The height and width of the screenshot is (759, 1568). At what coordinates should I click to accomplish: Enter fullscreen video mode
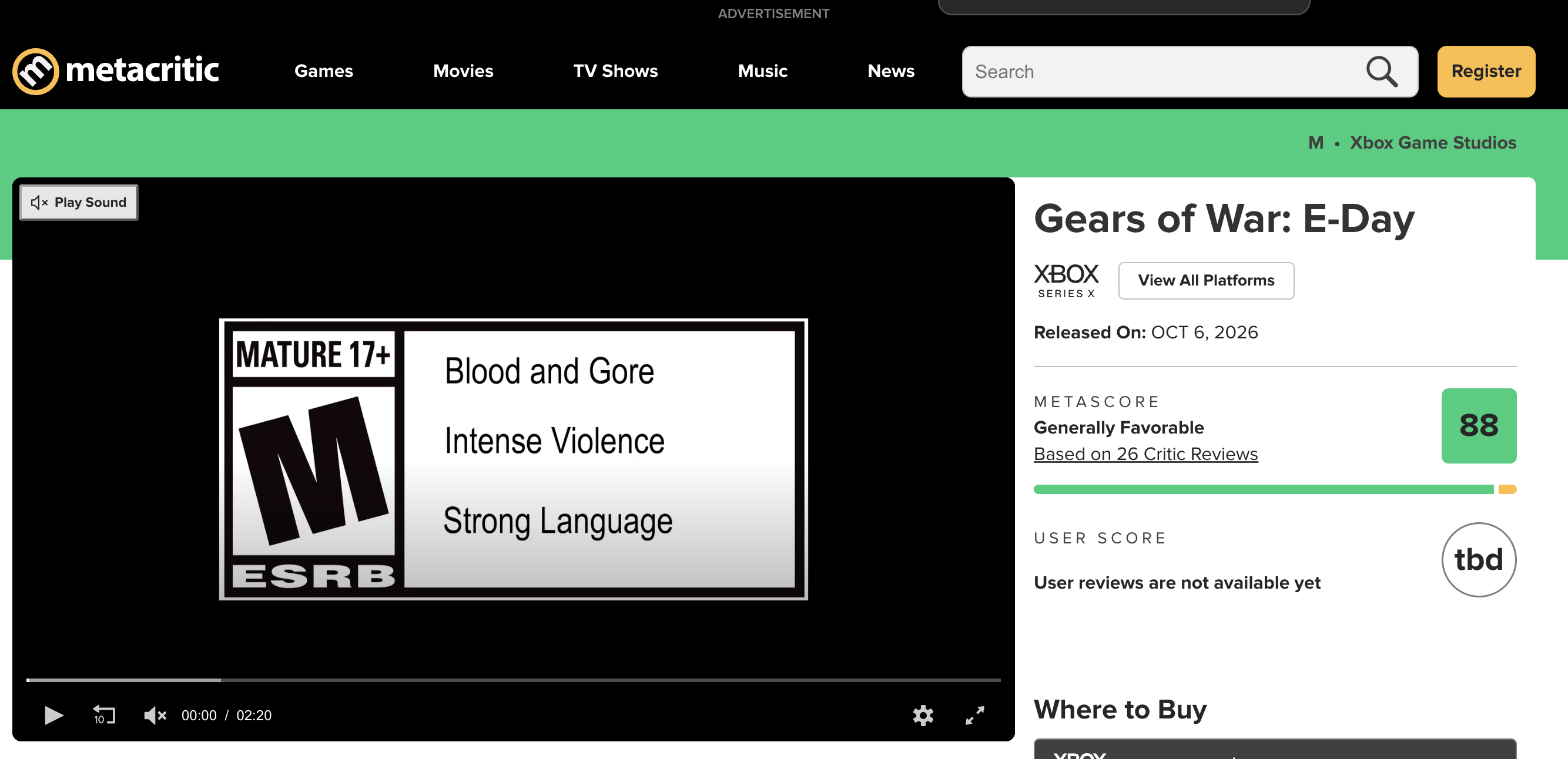974,715
